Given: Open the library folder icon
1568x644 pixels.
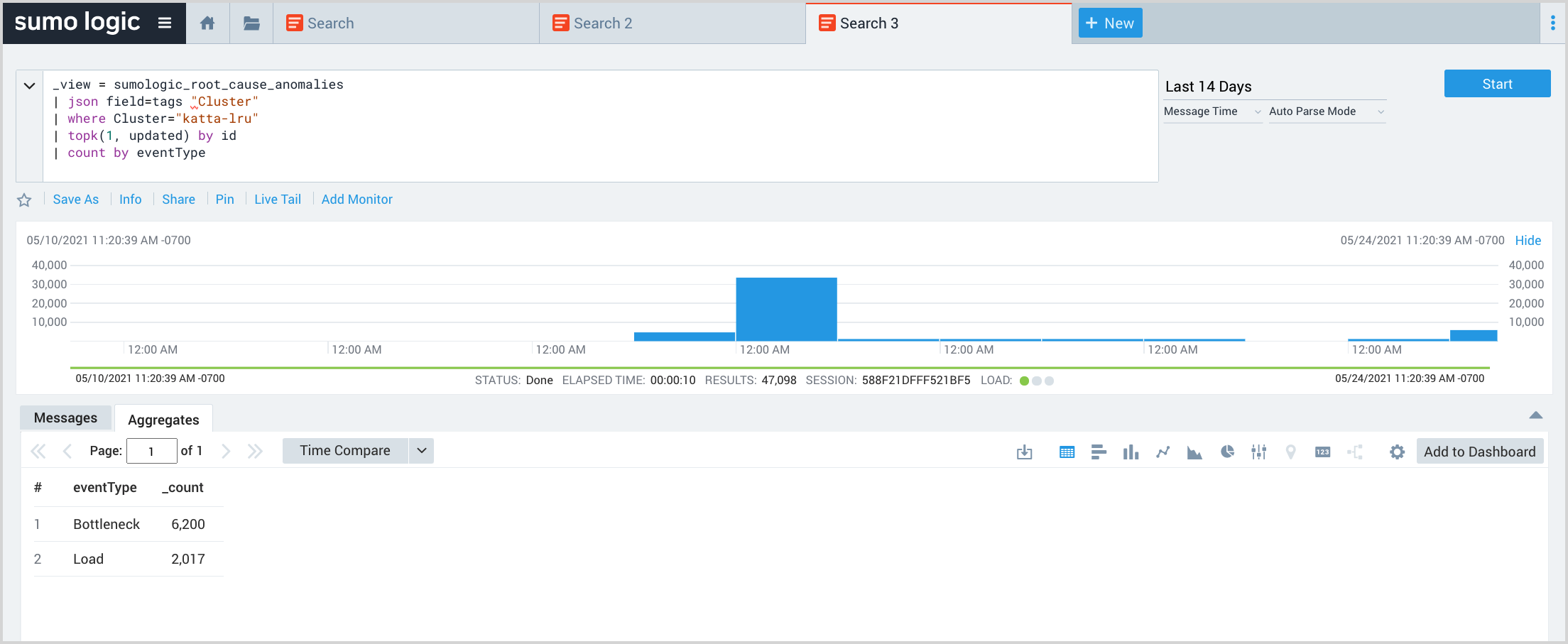Looking at the screenshot, I should (251, 23).
